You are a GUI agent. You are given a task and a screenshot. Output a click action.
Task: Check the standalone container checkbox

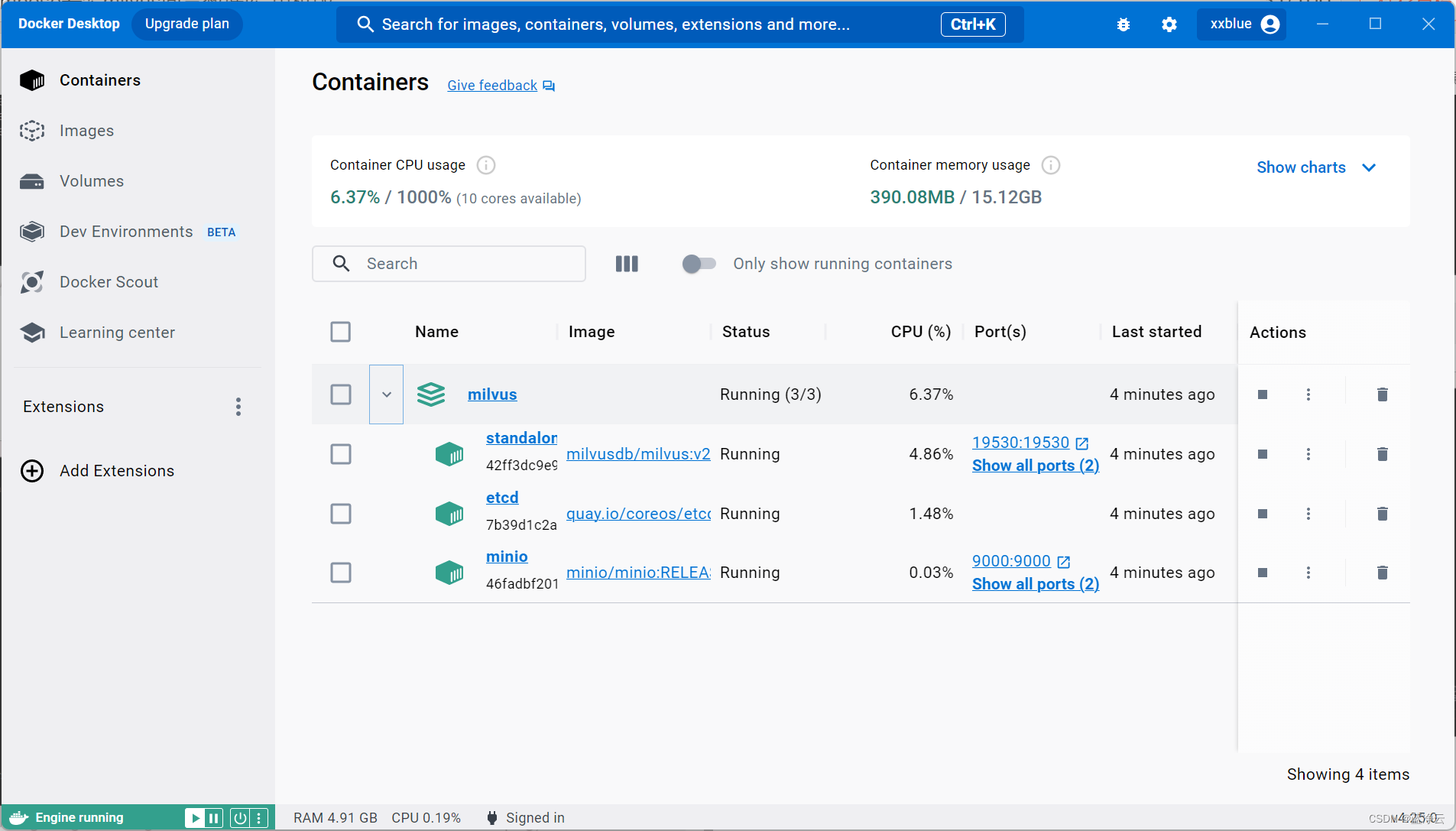pos(341,454)
